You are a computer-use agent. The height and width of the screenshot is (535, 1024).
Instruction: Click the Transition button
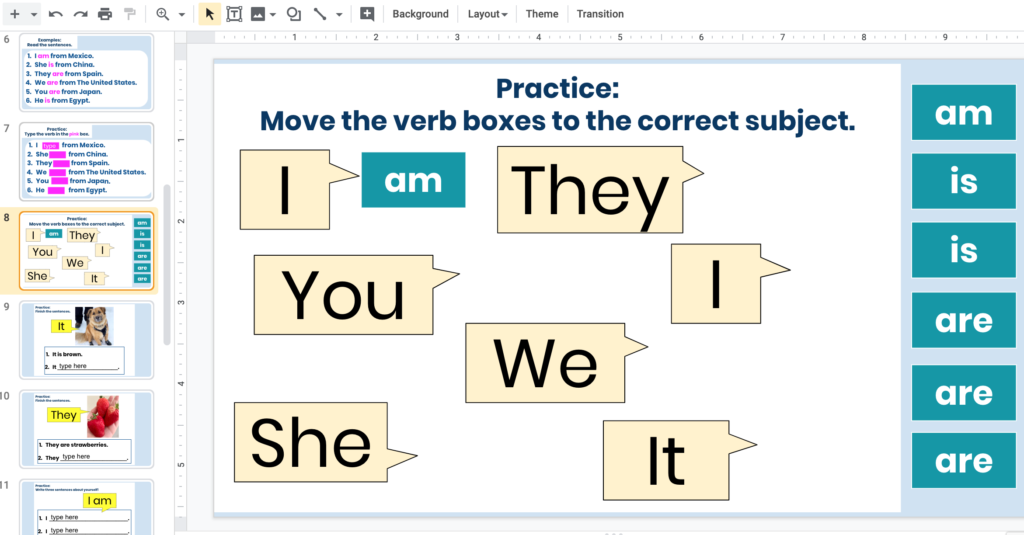(600, 14)
